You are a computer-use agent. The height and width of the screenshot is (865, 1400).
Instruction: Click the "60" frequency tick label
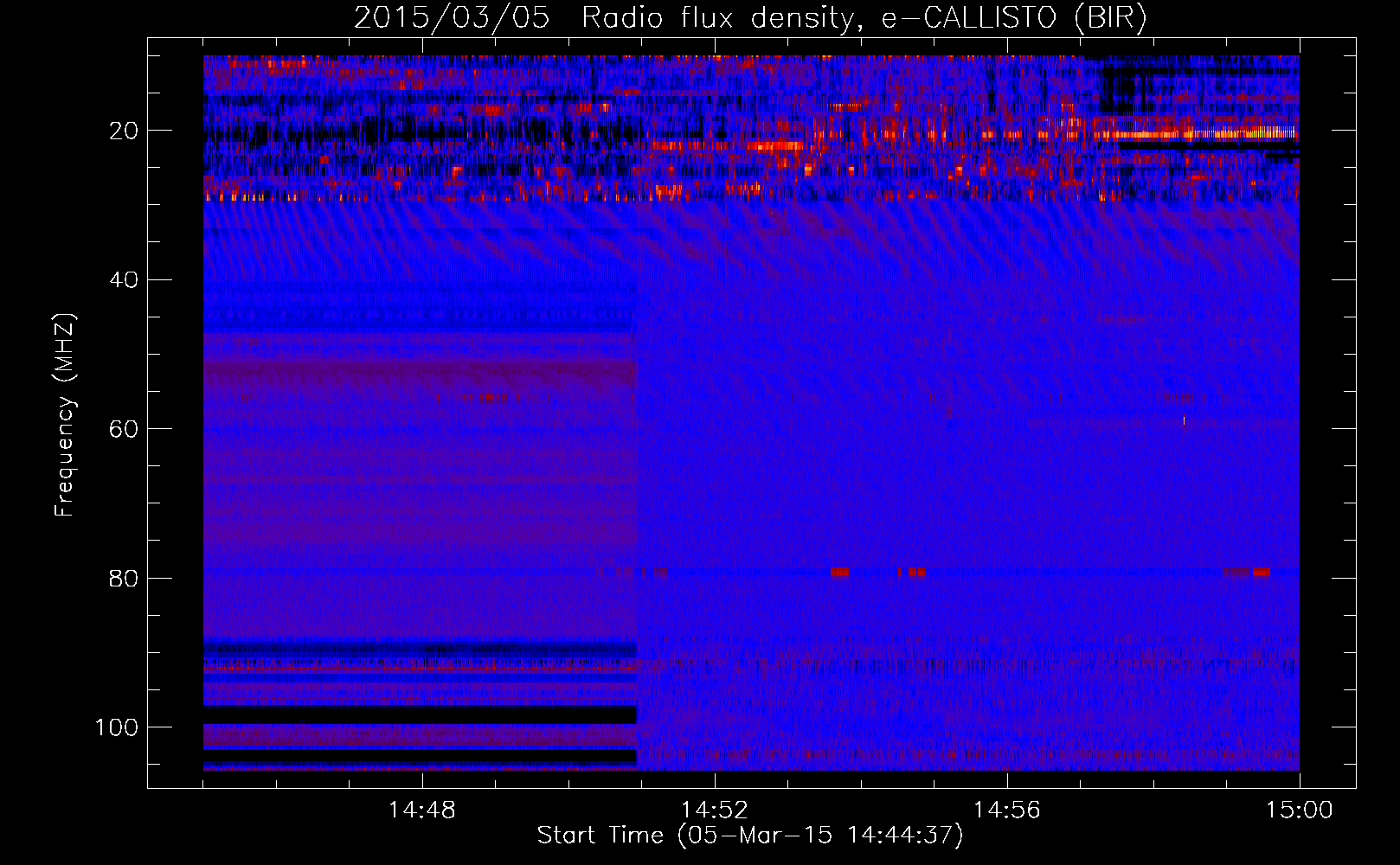point(124,429)
